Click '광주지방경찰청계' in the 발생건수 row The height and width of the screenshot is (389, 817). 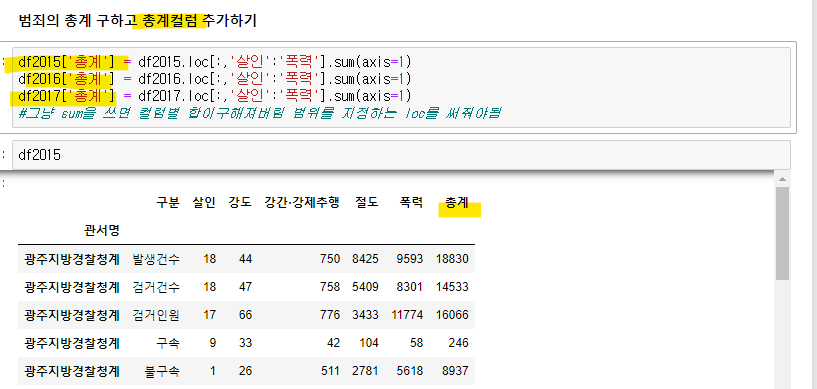[x=72, y=259]
